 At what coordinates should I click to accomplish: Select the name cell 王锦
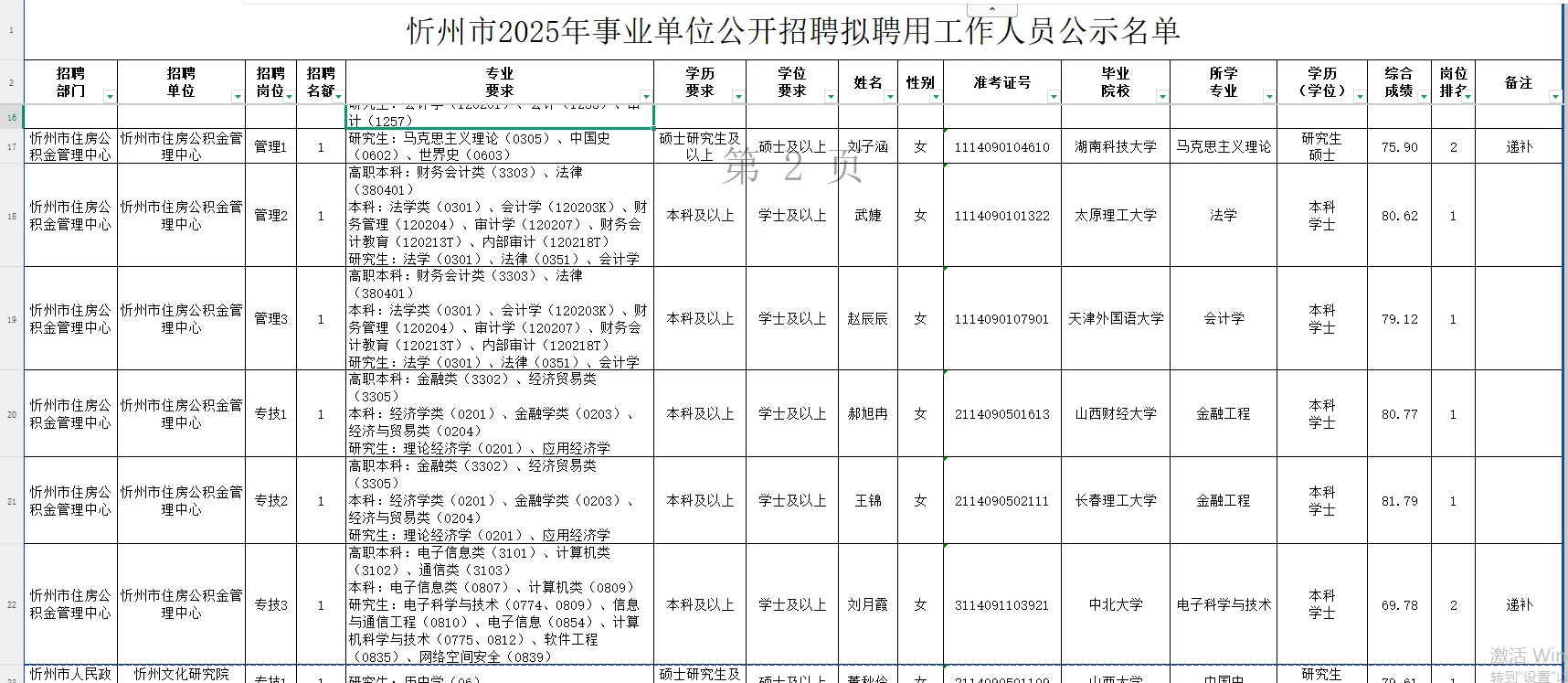point(867,501)
